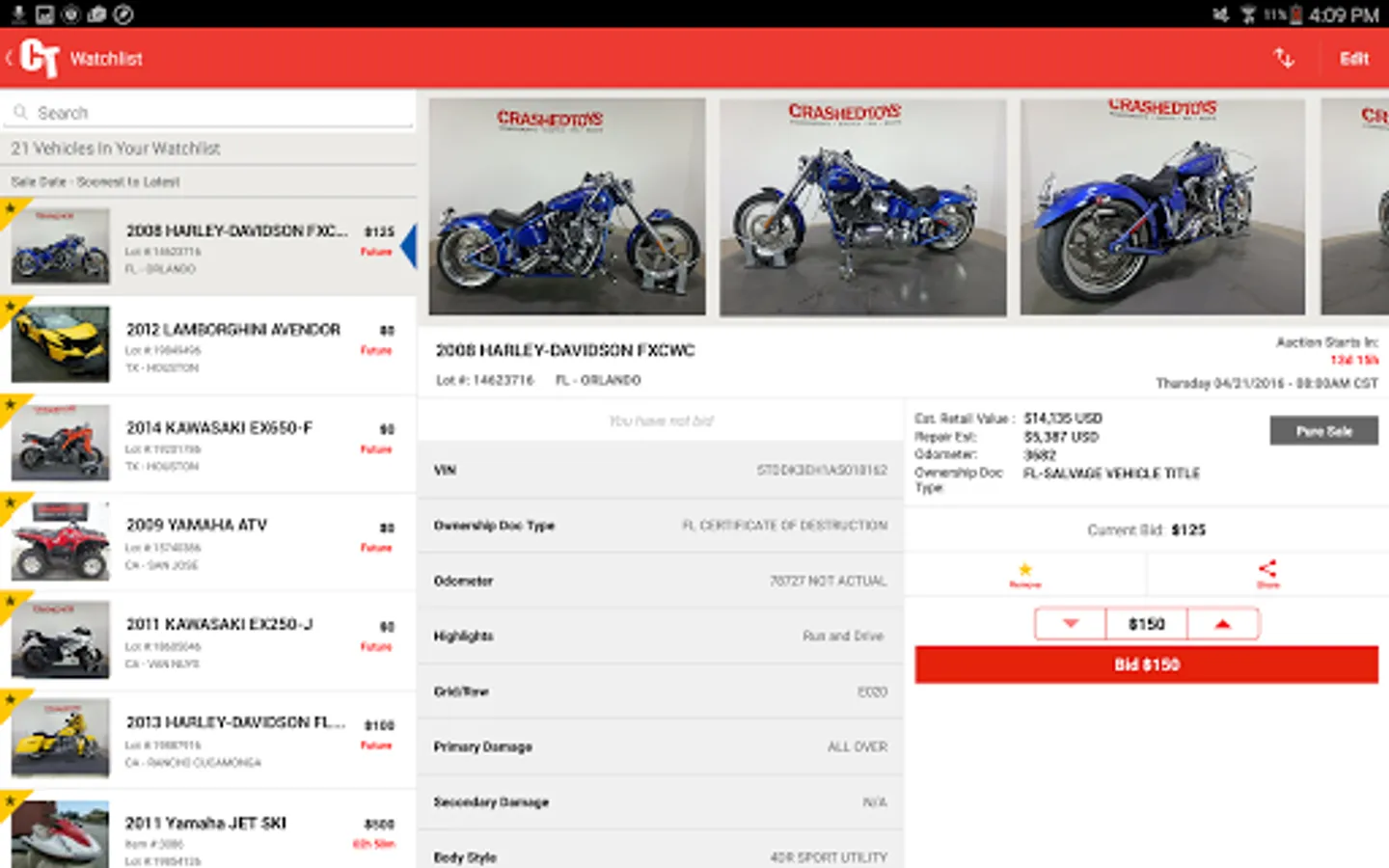Select 2014 Kawasaki EX650-F watchlist row
This screenshot has height=868, width=1389.
click(208, 444)
